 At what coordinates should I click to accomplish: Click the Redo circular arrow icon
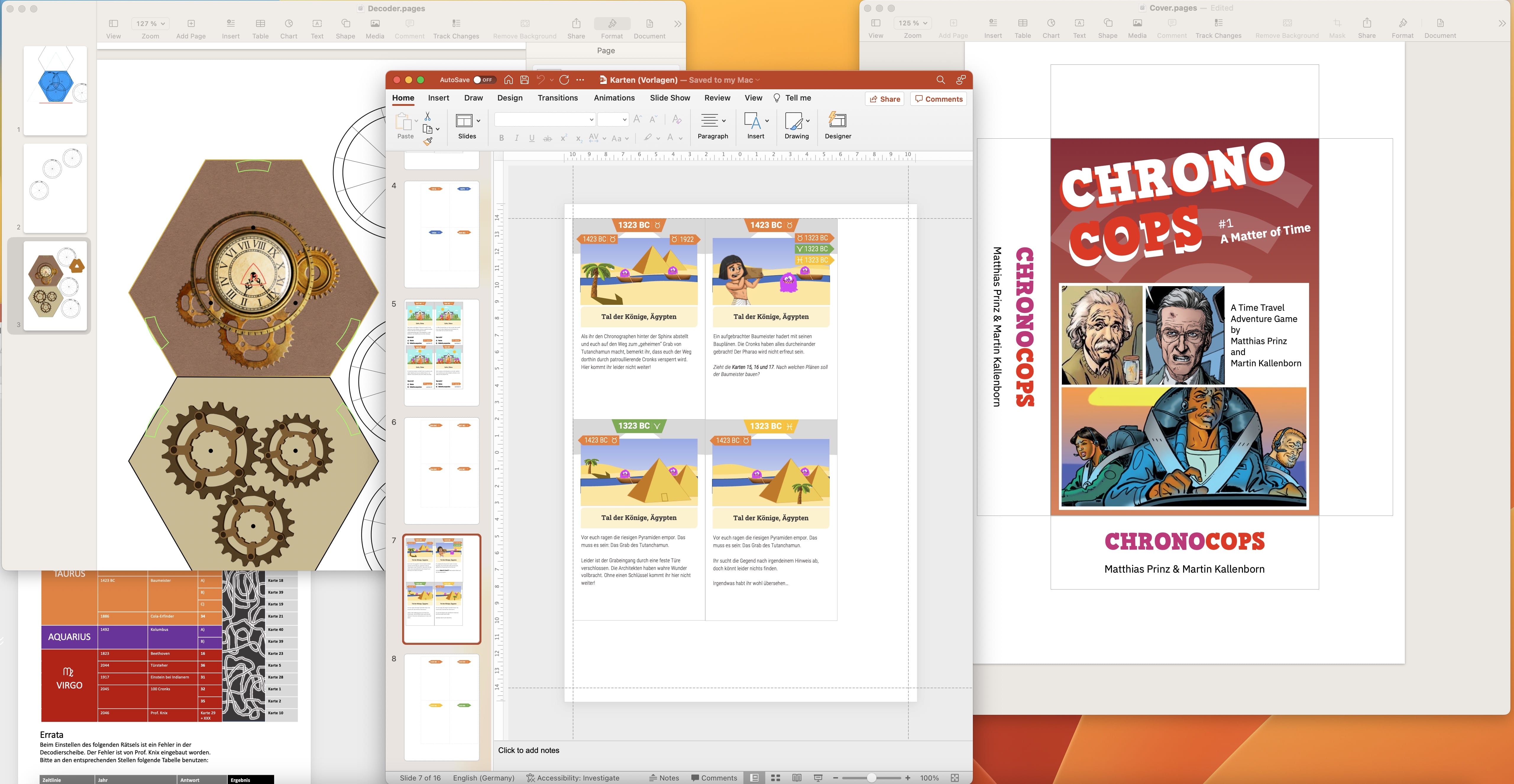(x=564, y=80)
